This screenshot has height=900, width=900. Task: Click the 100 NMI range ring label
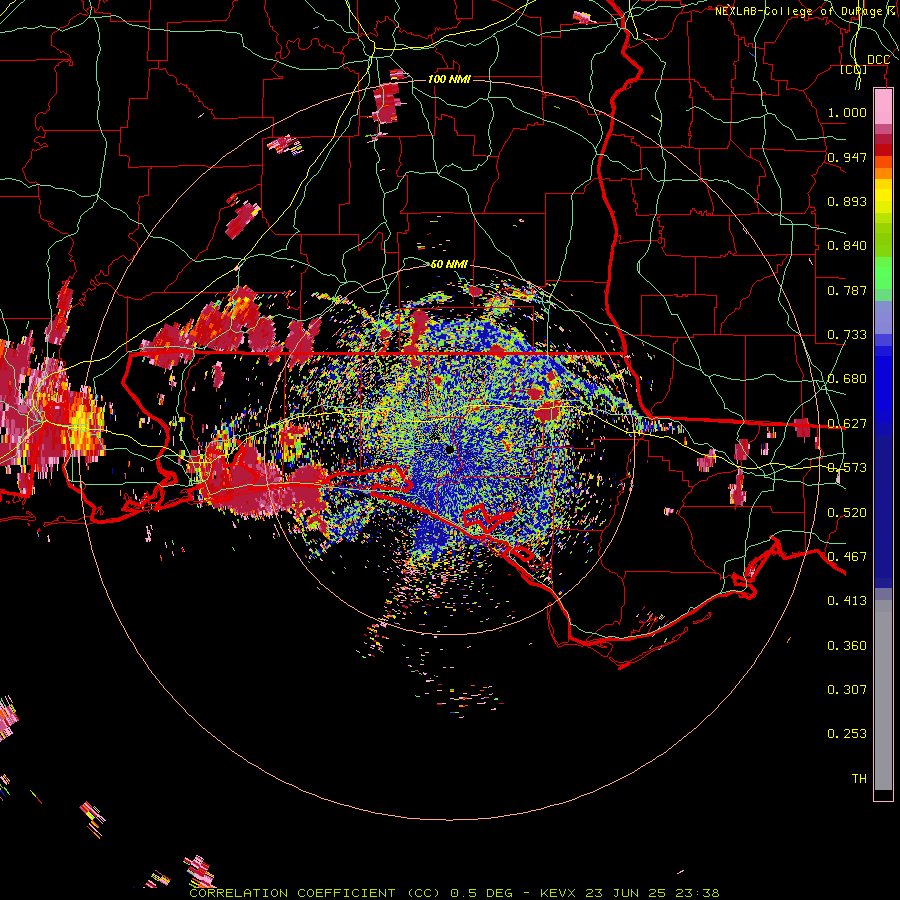click(449, 79)
